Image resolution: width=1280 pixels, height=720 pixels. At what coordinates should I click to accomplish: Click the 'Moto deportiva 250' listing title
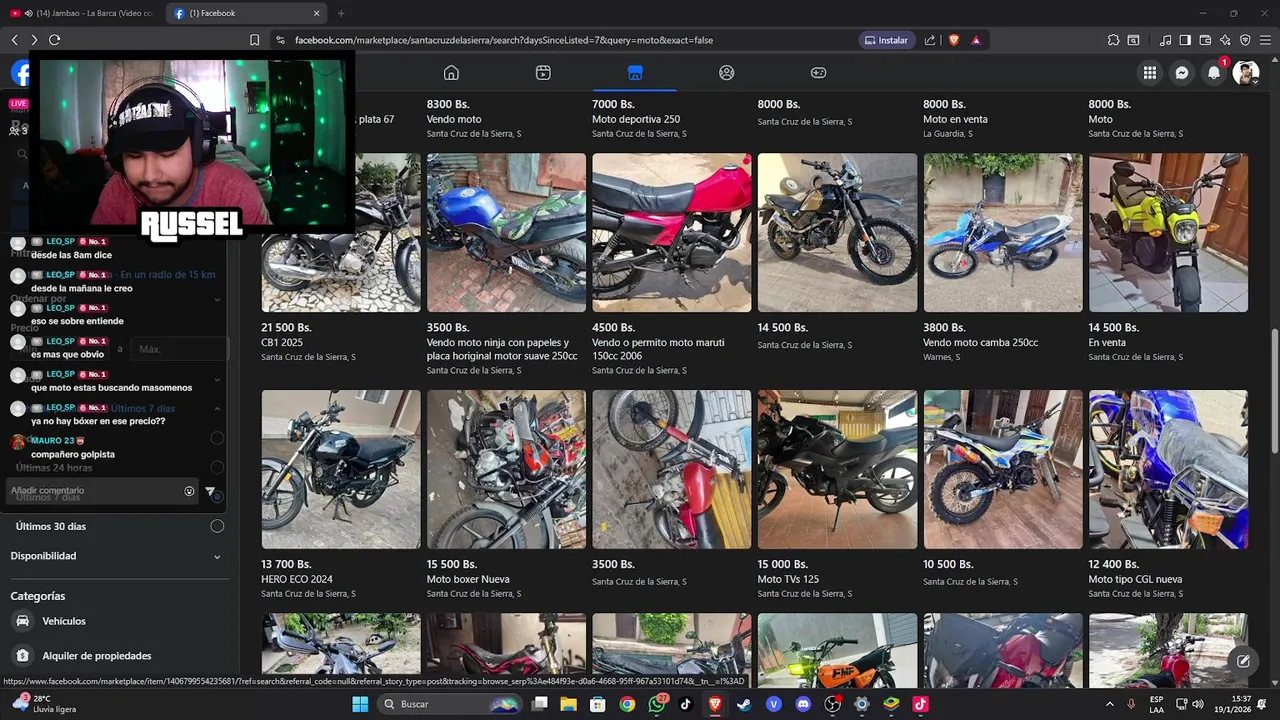point(636,119)
